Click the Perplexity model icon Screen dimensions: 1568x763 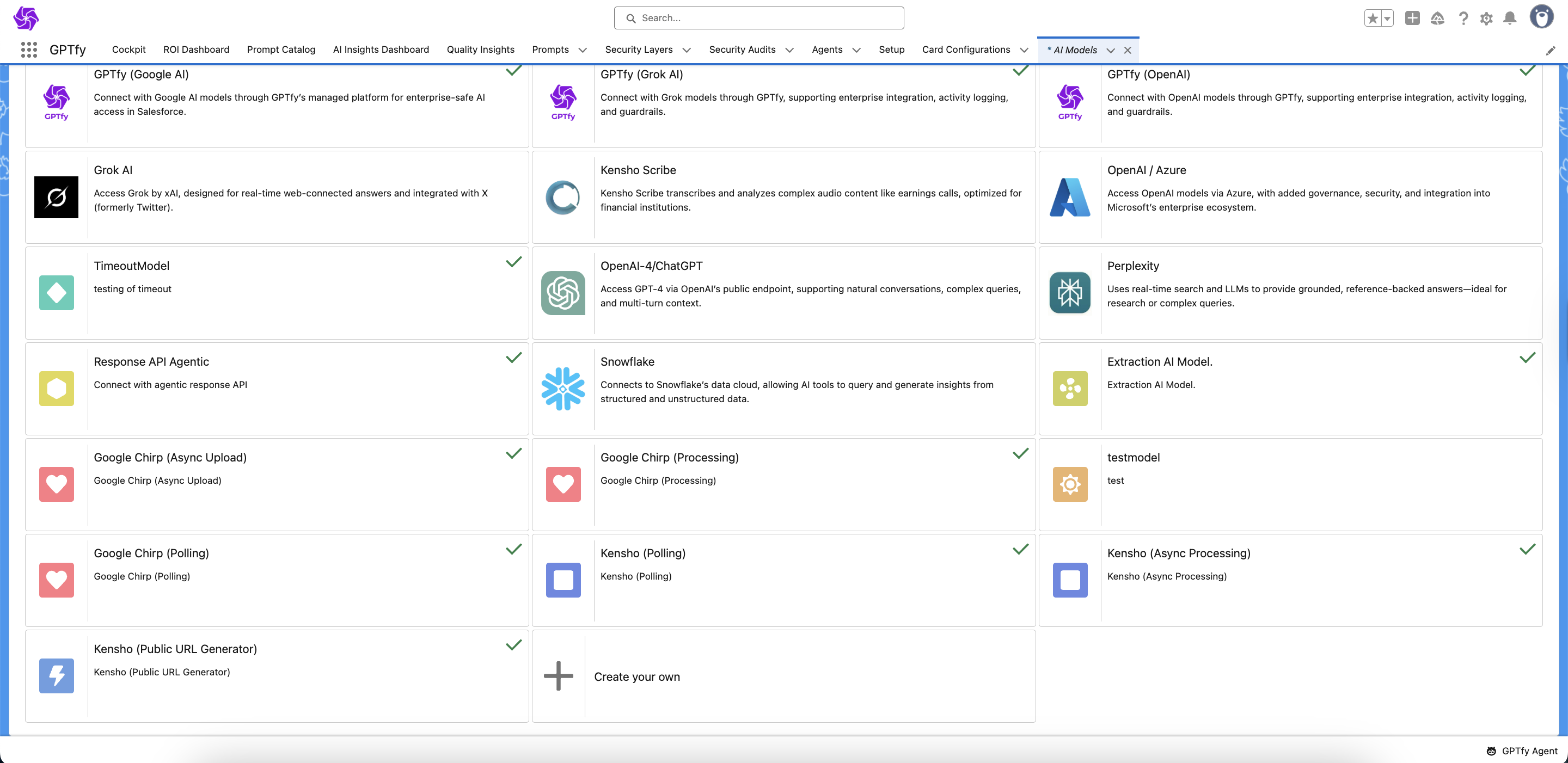(x=1069, y=293)
